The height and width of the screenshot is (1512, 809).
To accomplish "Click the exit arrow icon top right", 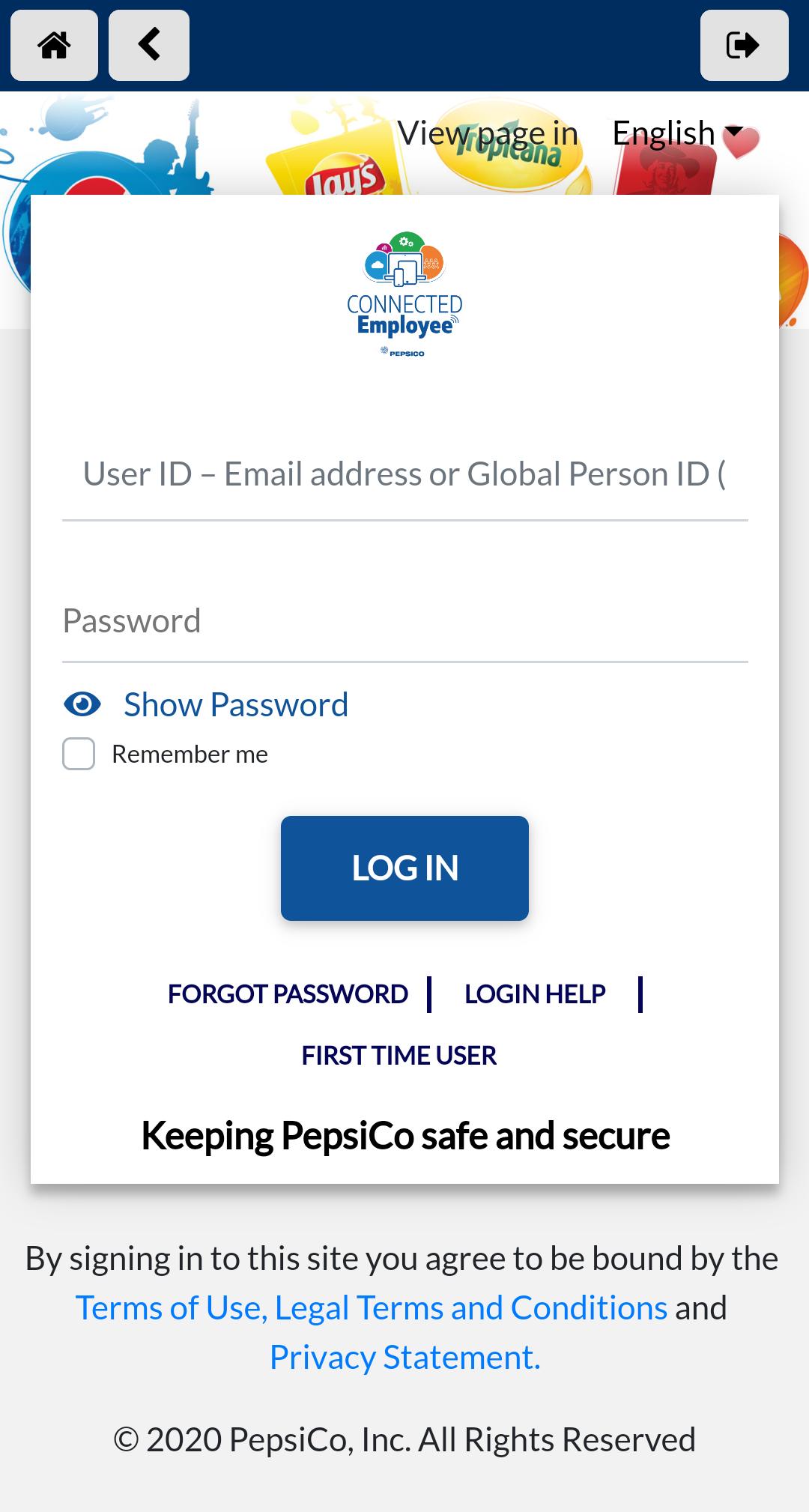I will click(x=744, y=45).
